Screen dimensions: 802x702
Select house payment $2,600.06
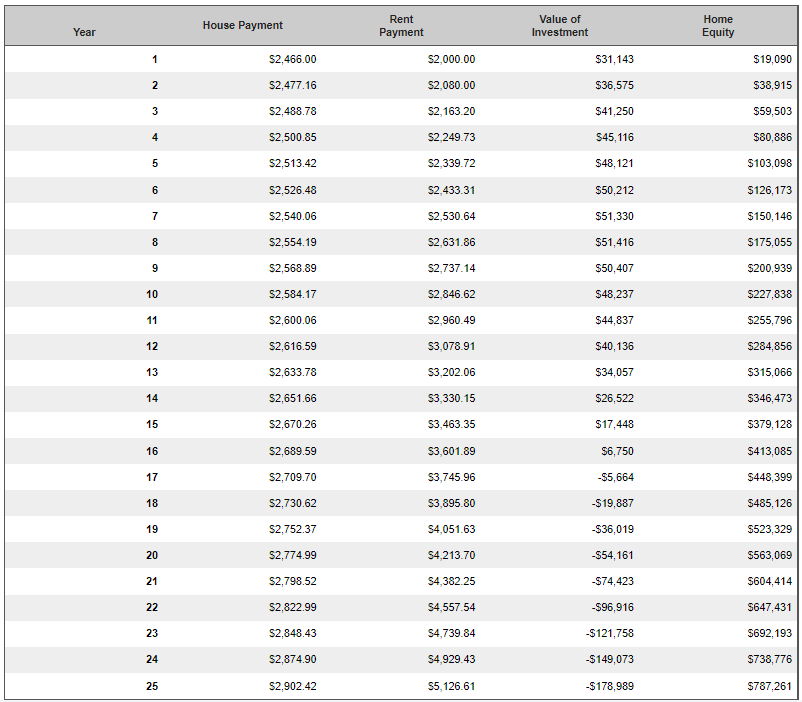click(x=293, y=321)
